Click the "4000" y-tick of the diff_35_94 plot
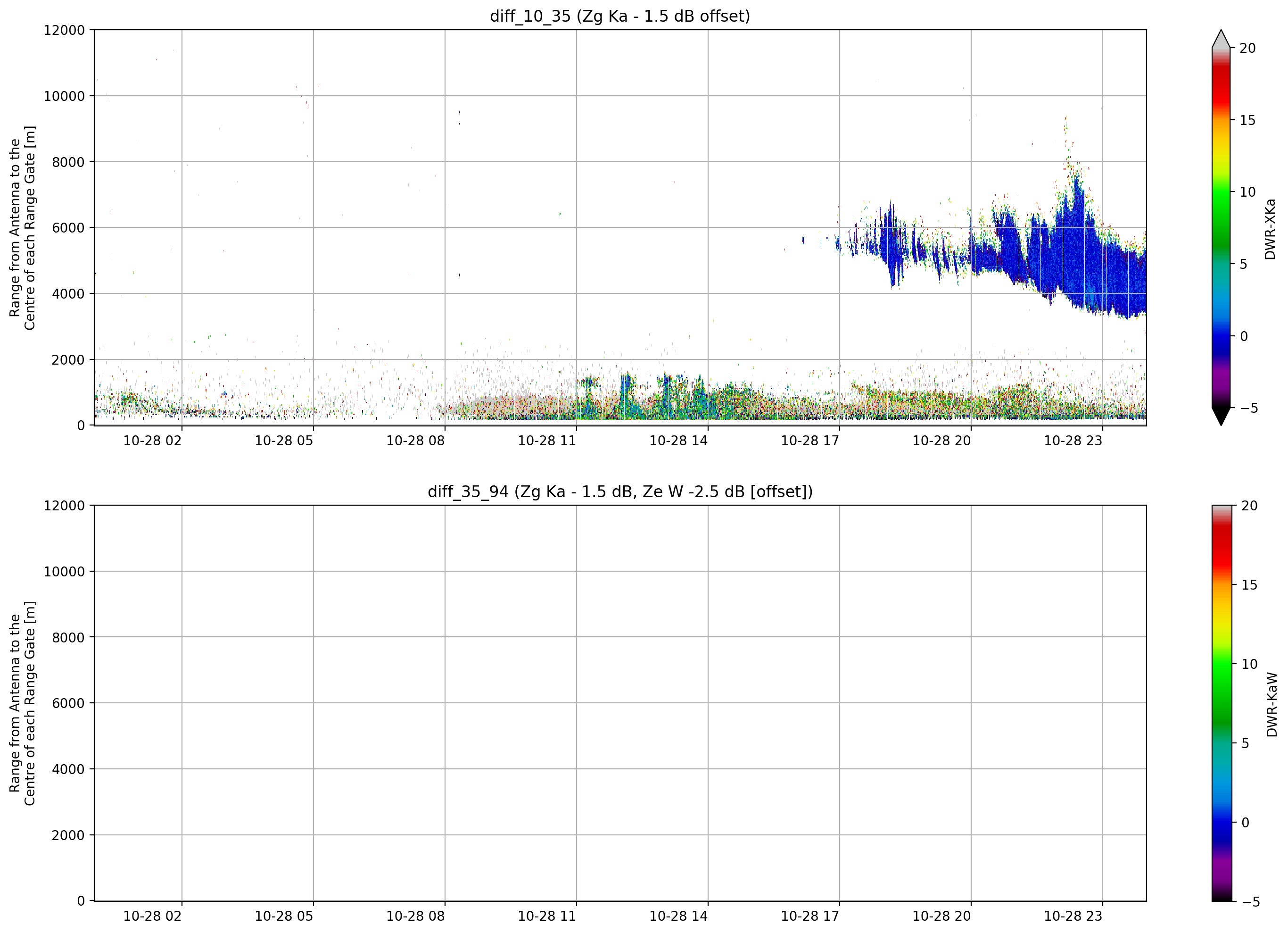Viewport: 1288px width, 933px height. click(68, 769)
